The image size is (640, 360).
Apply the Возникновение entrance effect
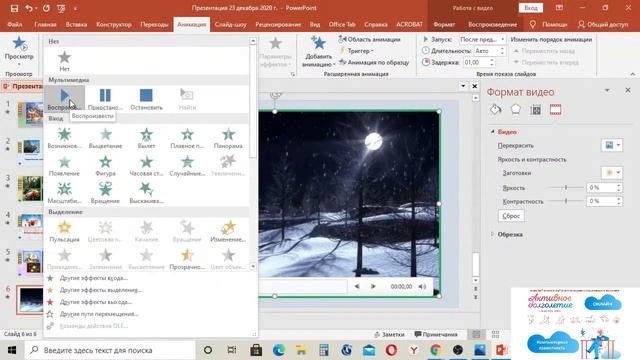click(x=64, y=138)
